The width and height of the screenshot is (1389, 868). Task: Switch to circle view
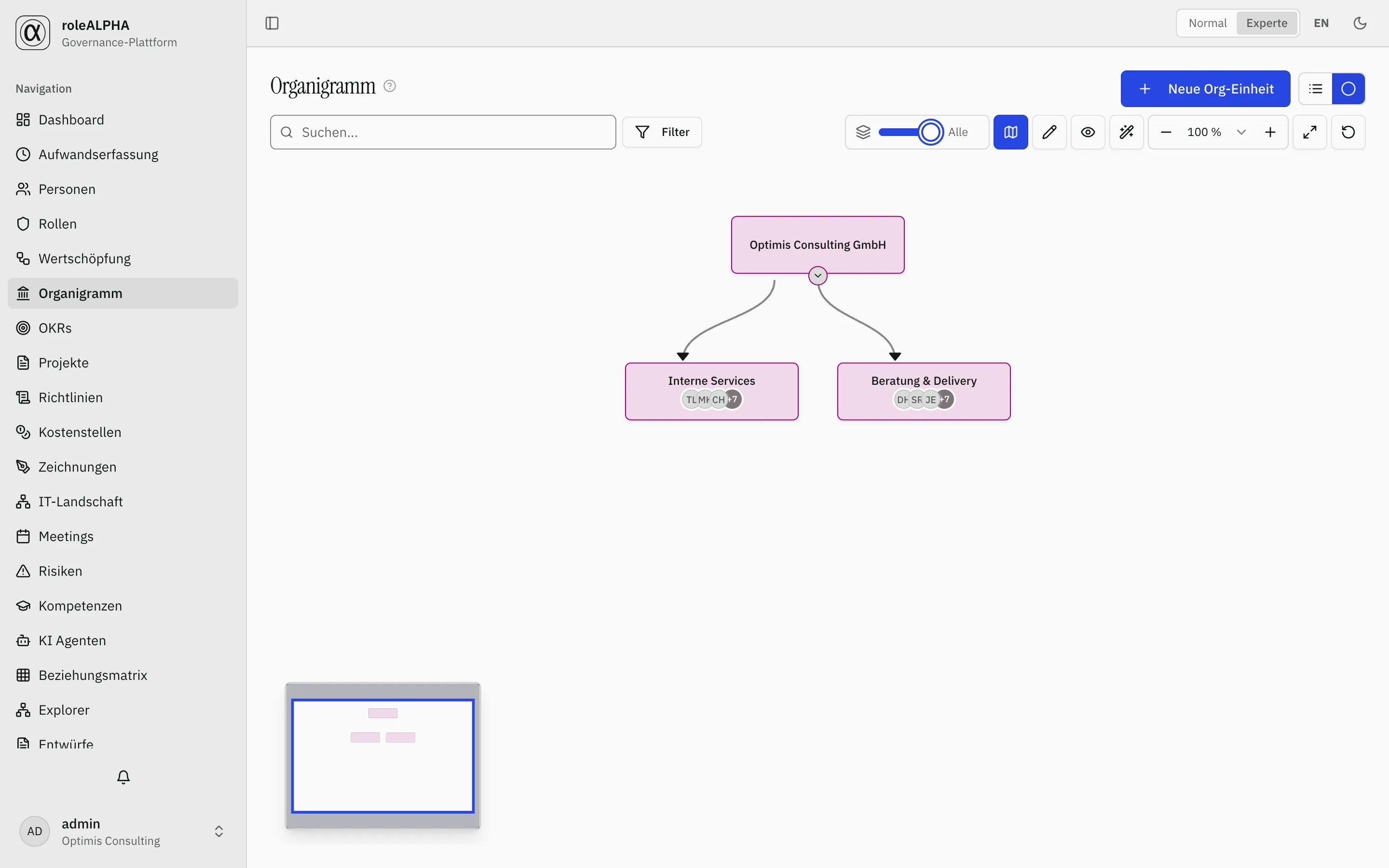pyautogui.click(x=1348, y=89)
